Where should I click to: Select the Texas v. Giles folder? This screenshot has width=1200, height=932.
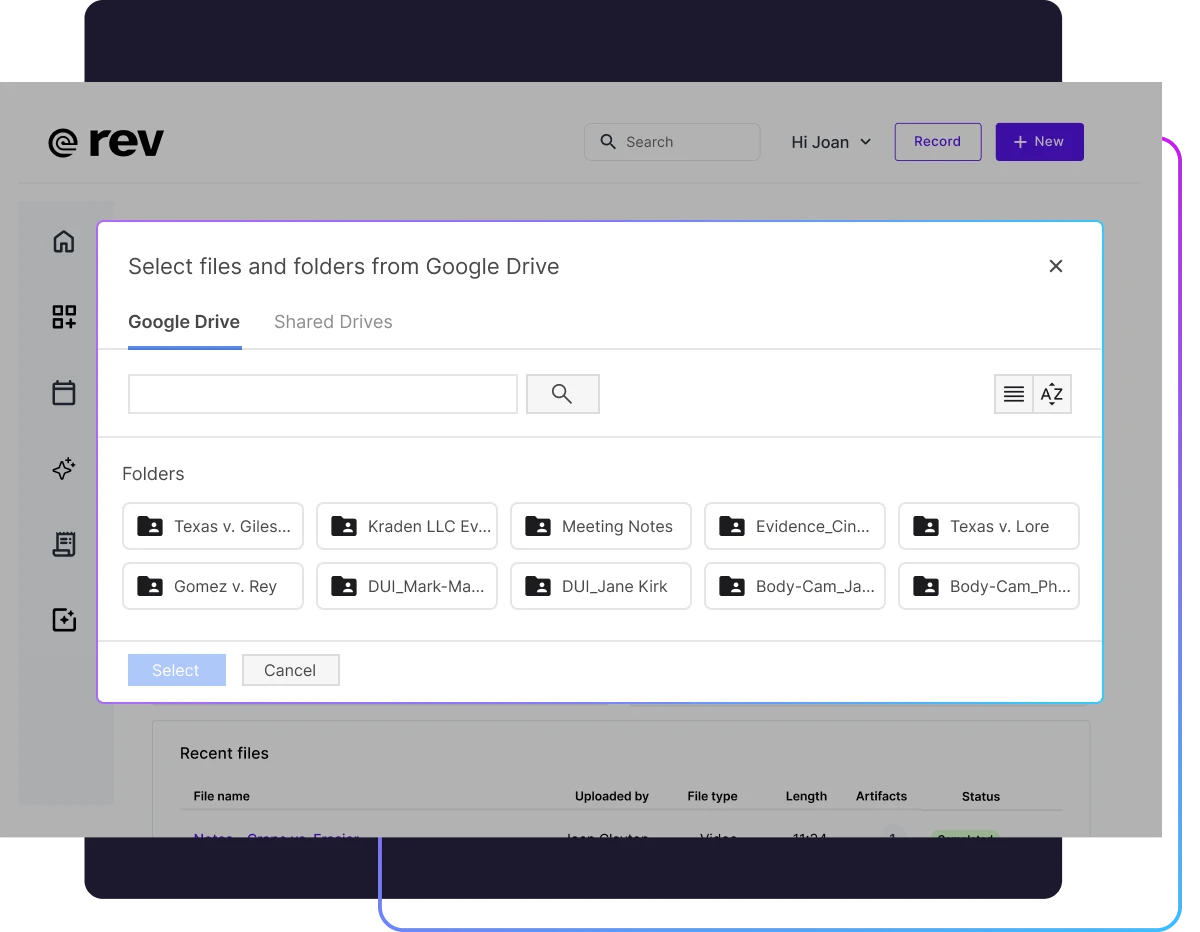[212, 526]
